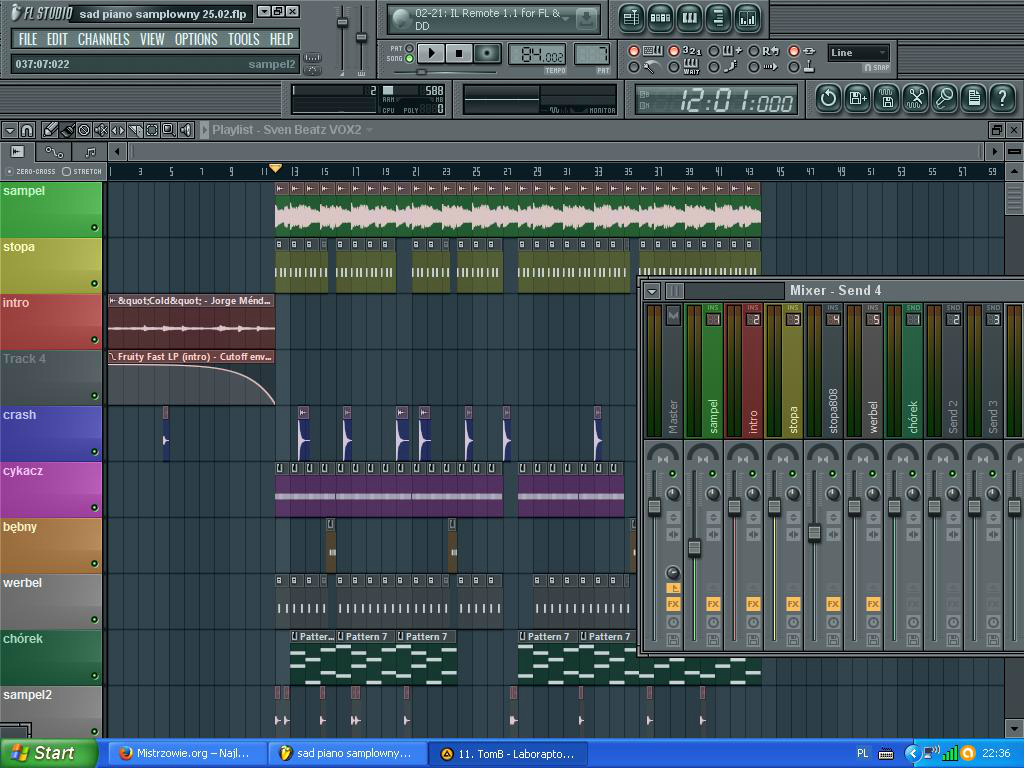1024x768 pixels.
Task: Open the VIEW menu
Action: [x=152, y=39]
